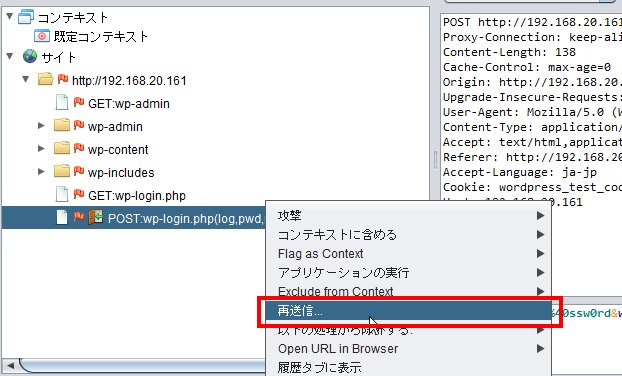This screenshot has height=376, width=622.
Task: Click the User-Agent: Mozilla/5.0 header line
Action: [532, 112]
